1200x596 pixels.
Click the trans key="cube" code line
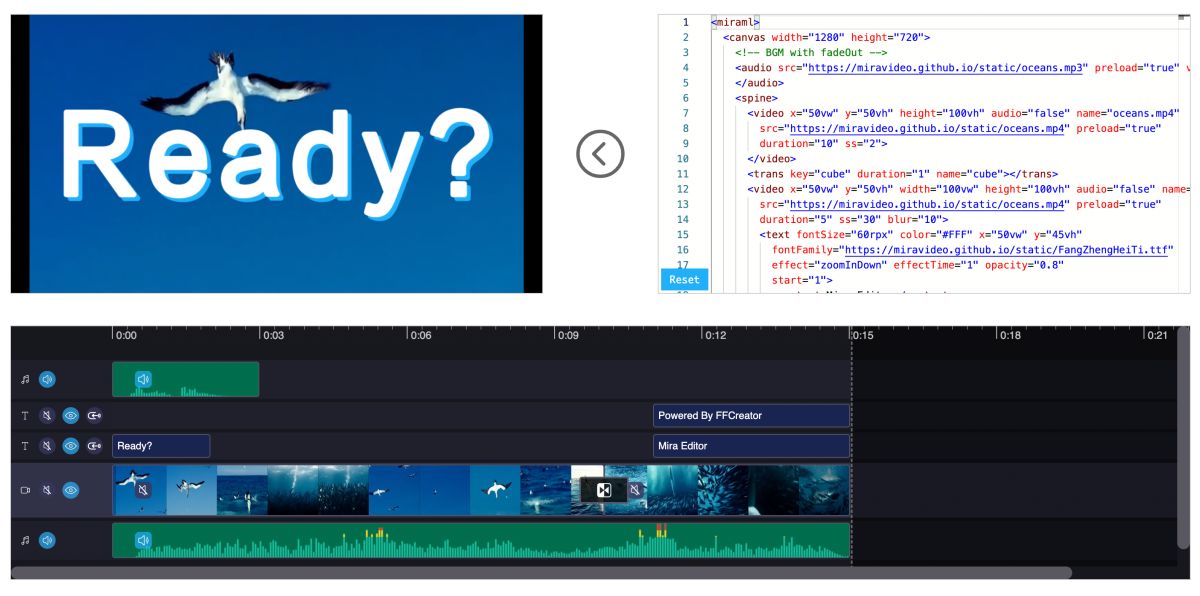pos(902,174)
